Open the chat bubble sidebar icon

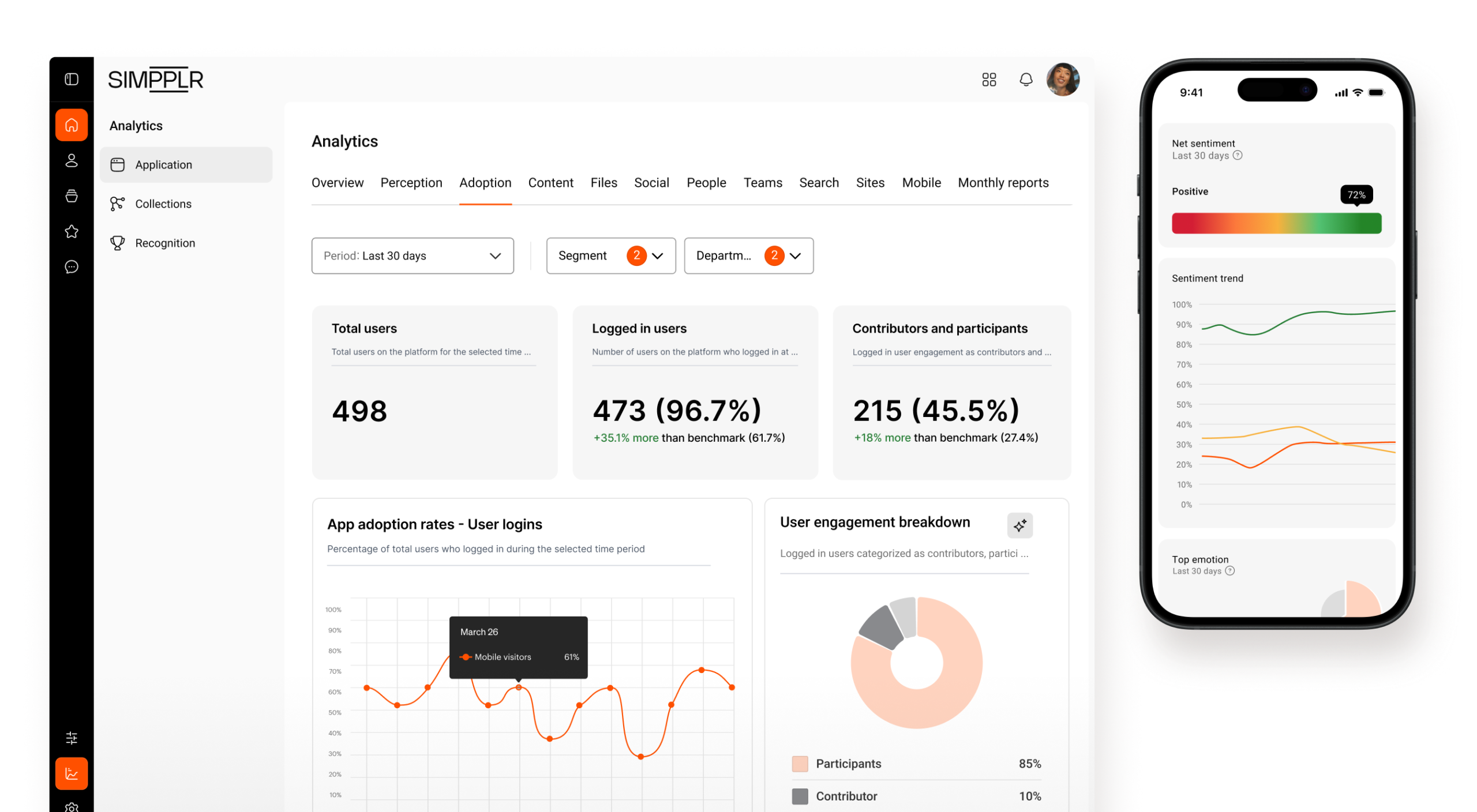click(x=71, y=266)
